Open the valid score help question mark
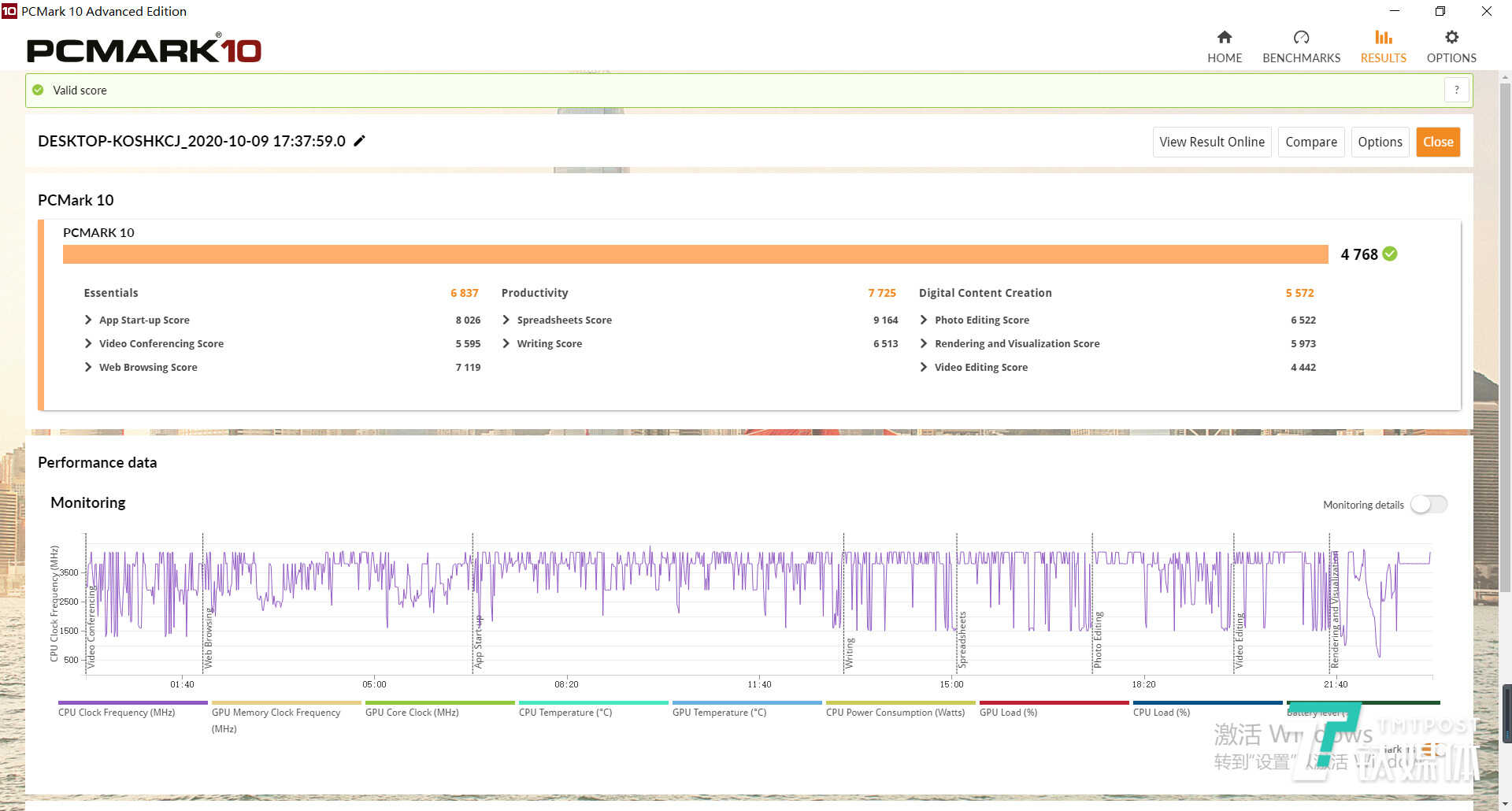 coord(1457,90)
